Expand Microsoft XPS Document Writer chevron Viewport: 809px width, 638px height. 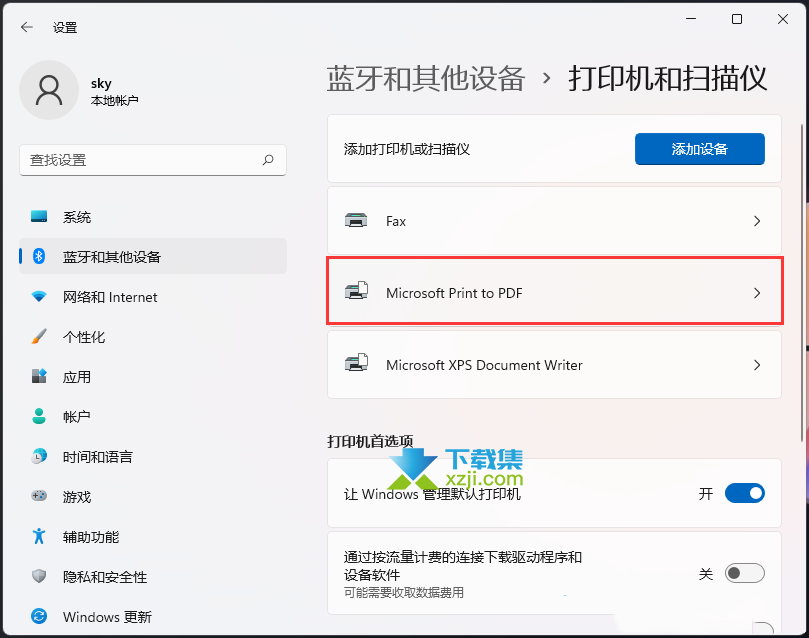tap(757, 365)
